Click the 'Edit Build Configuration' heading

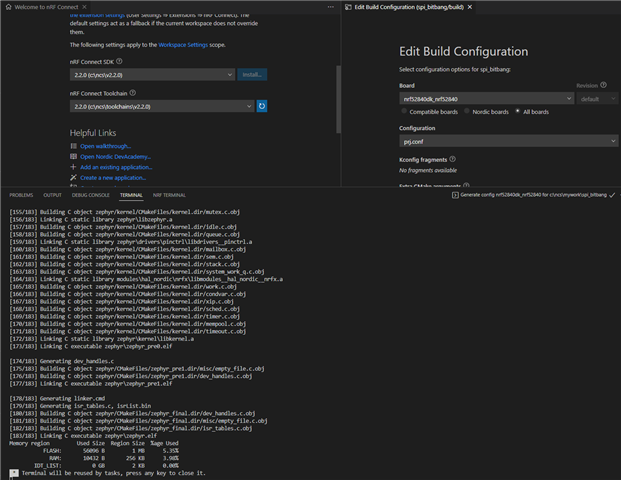pyautogui.click(x=463, y=51)
